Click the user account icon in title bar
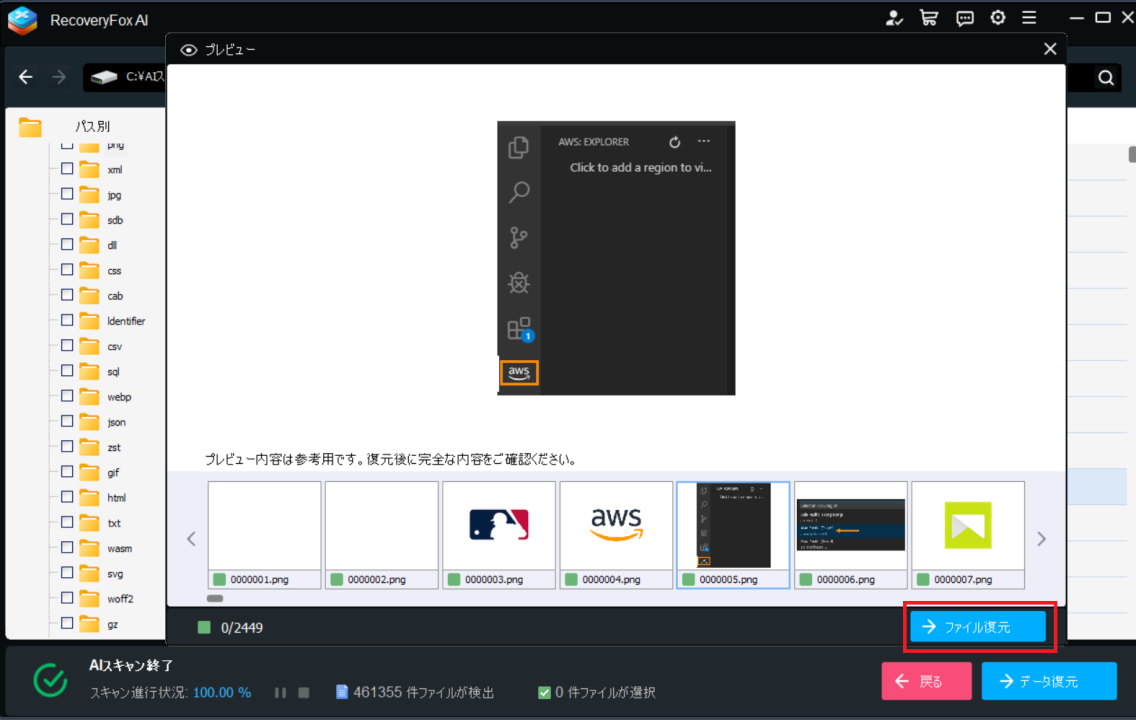The image size is (1136, 720). (x=894, y=18)
